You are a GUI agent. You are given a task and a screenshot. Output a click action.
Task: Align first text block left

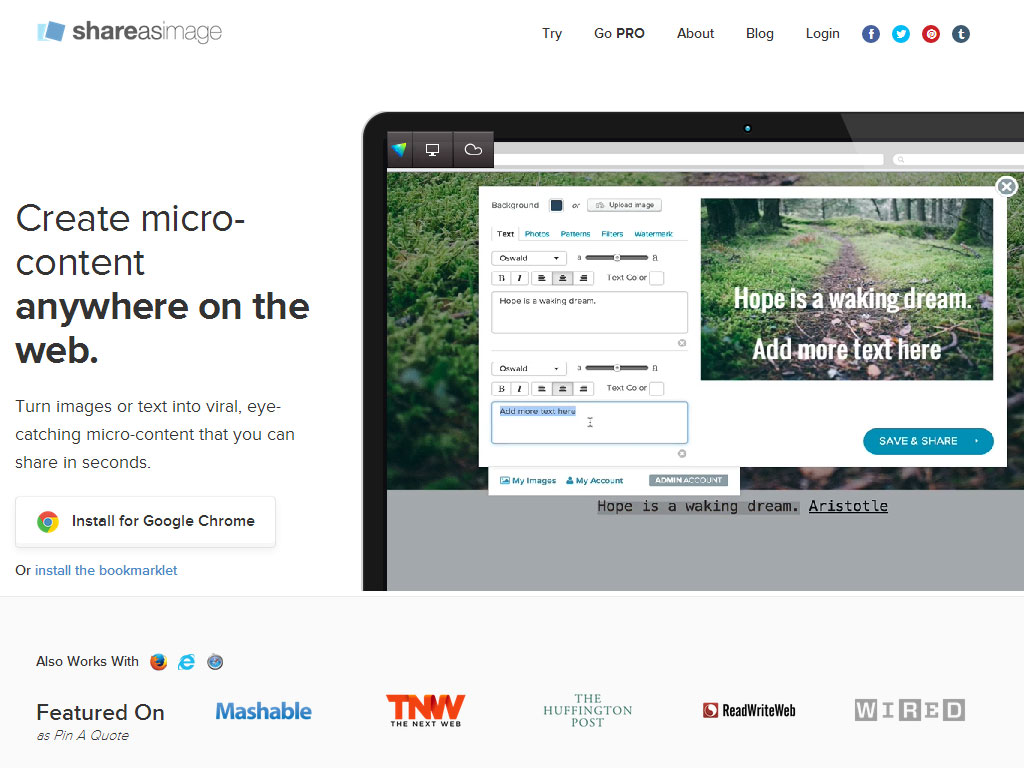pos(541,278)
